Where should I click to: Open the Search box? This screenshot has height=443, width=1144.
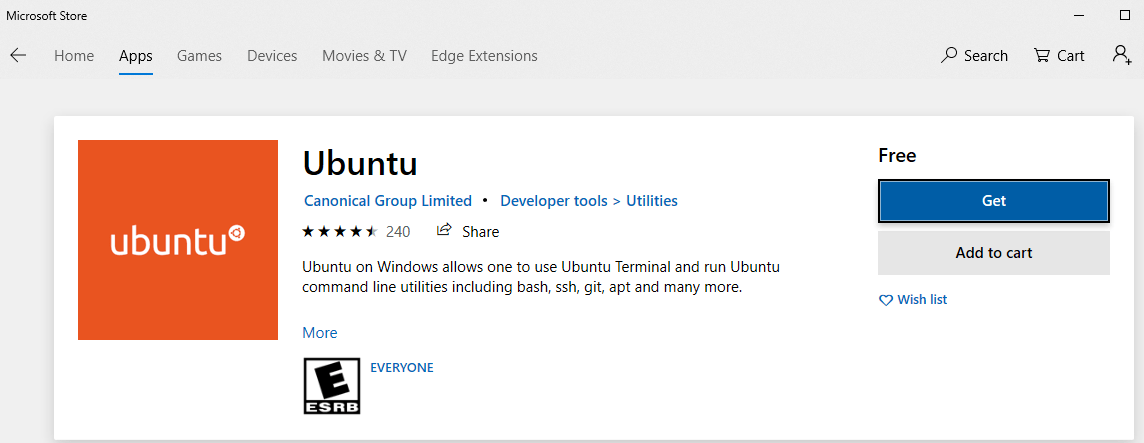(974, 55)
